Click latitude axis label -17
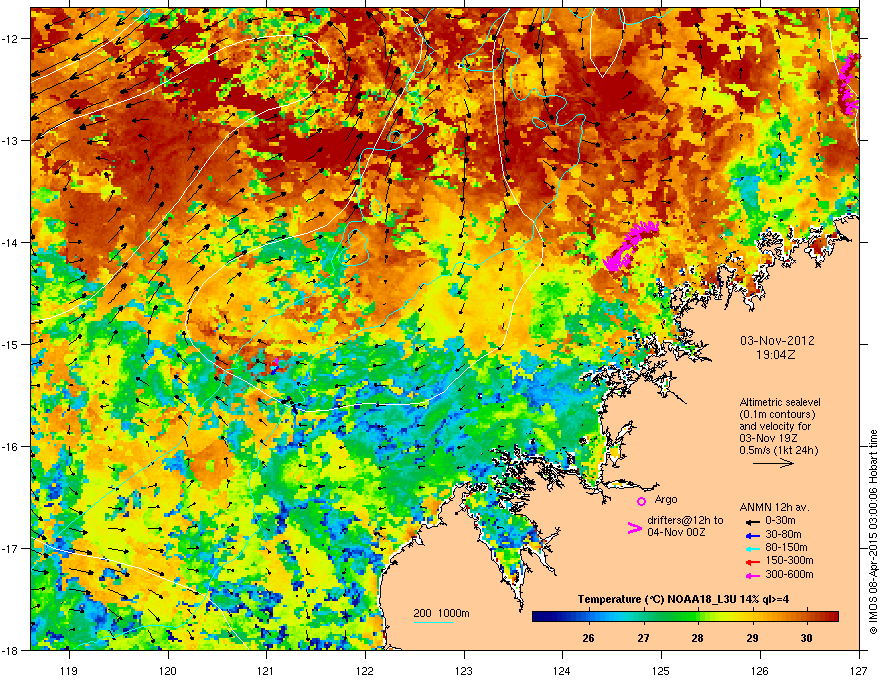The image size is (880, 680). coord(10,548)
